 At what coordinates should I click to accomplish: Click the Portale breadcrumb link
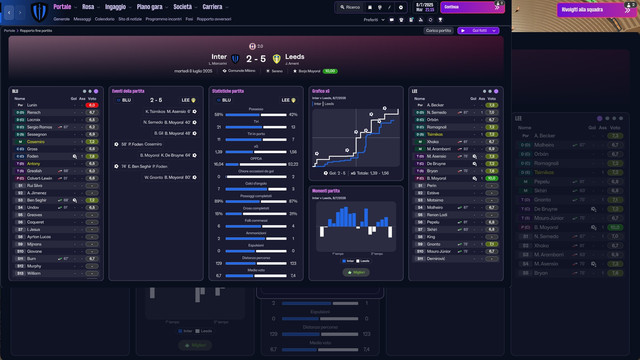click(x=9, y=31)
